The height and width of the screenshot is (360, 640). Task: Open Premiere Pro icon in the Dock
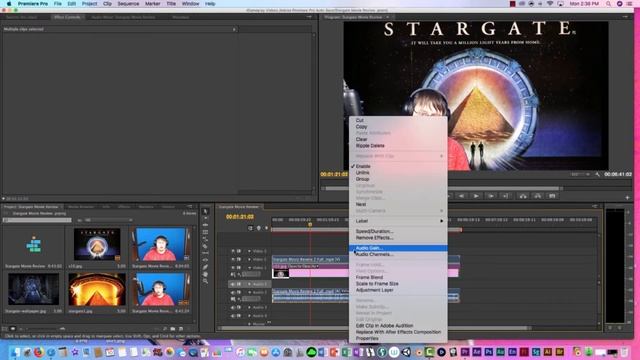pyautogui.click(x=465, y=352)
